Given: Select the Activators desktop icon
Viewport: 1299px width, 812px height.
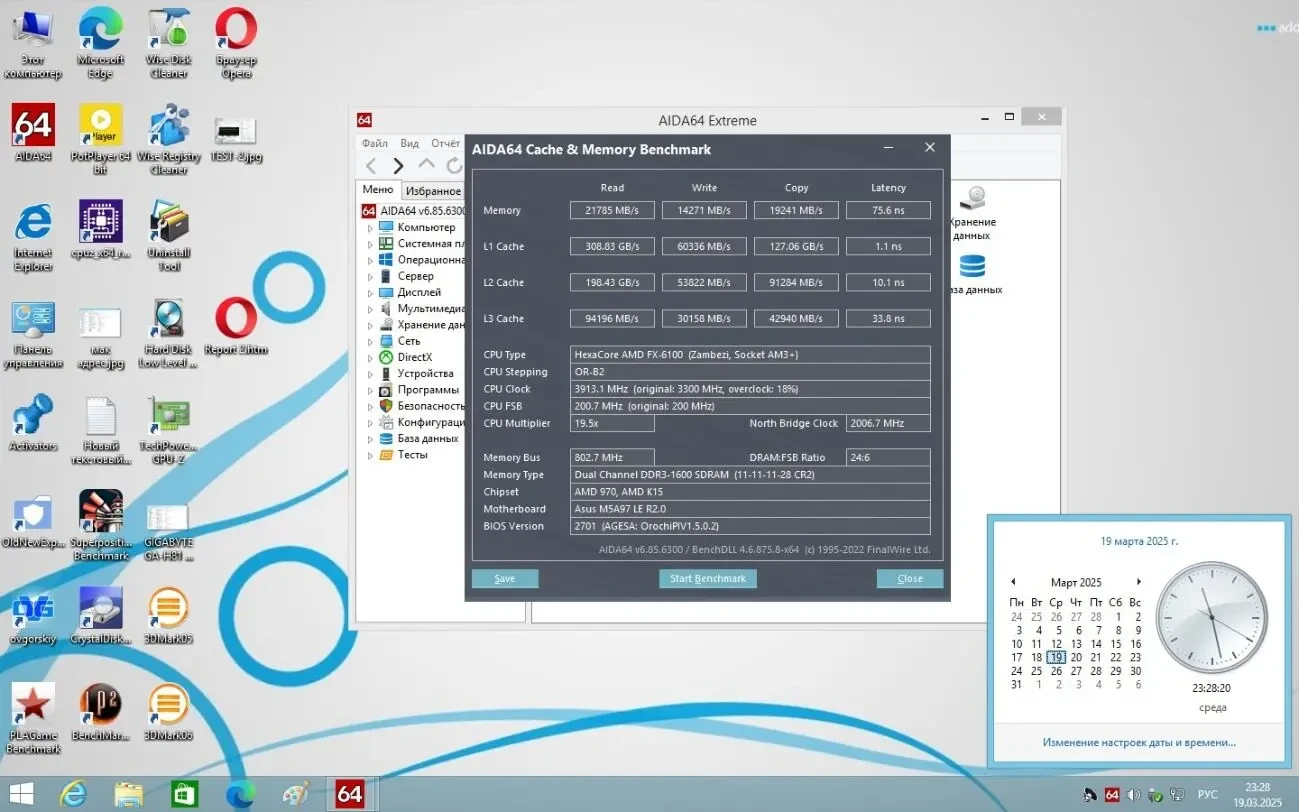Looking at the screenshot, I should click(x=33, y=421).
